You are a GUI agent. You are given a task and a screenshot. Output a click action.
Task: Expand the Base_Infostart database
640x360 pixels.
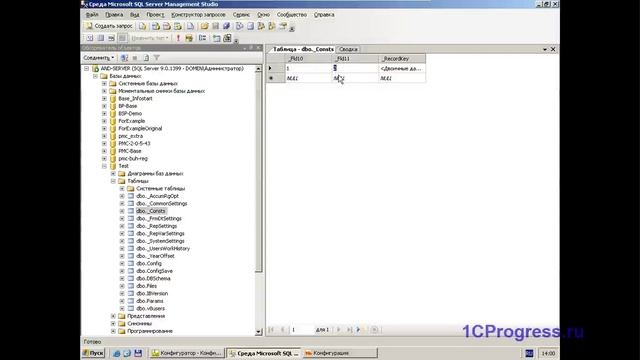pos(104,99)
